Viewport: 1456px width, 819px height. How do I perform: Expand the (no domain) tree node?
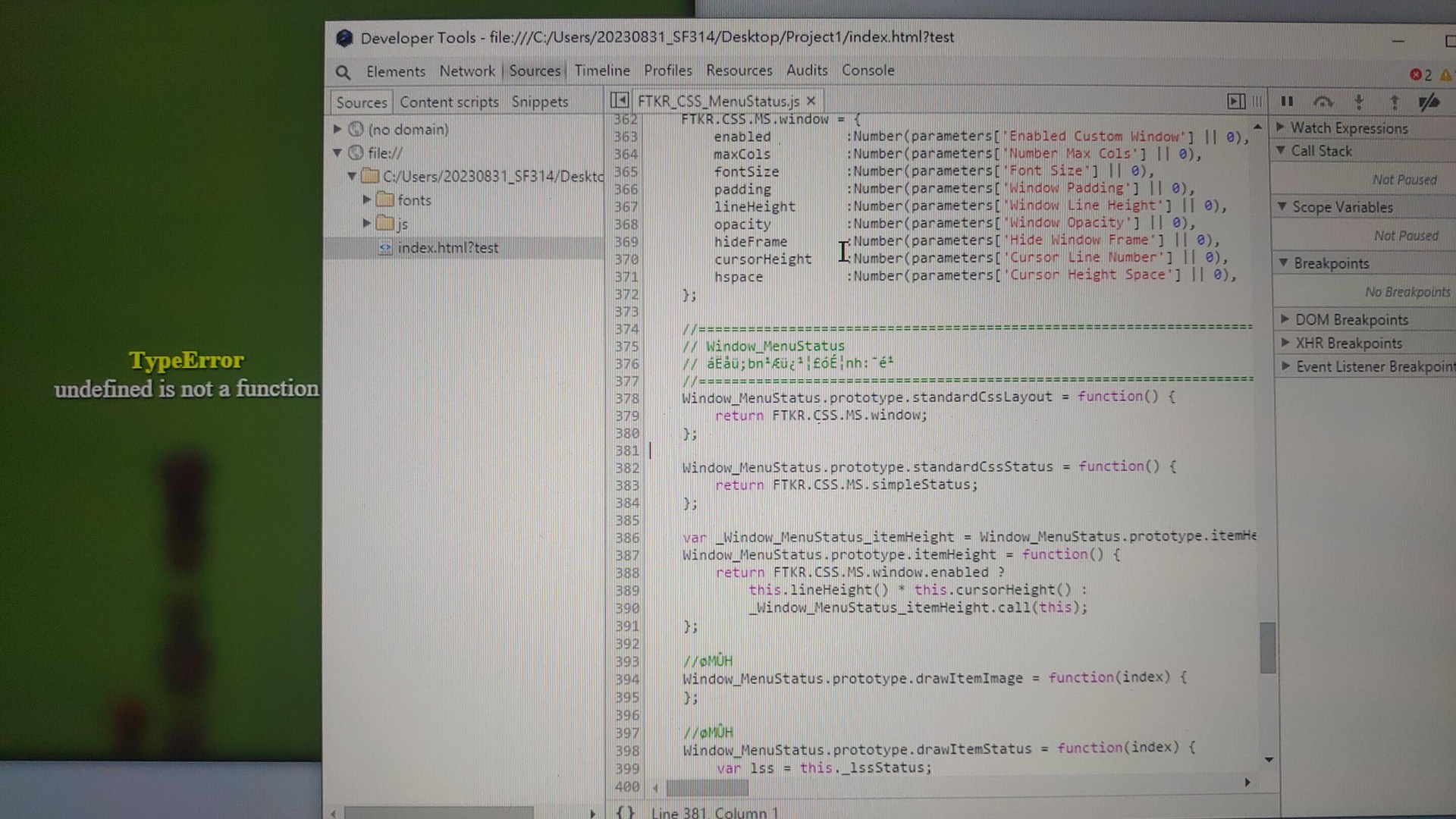(337, 129)
